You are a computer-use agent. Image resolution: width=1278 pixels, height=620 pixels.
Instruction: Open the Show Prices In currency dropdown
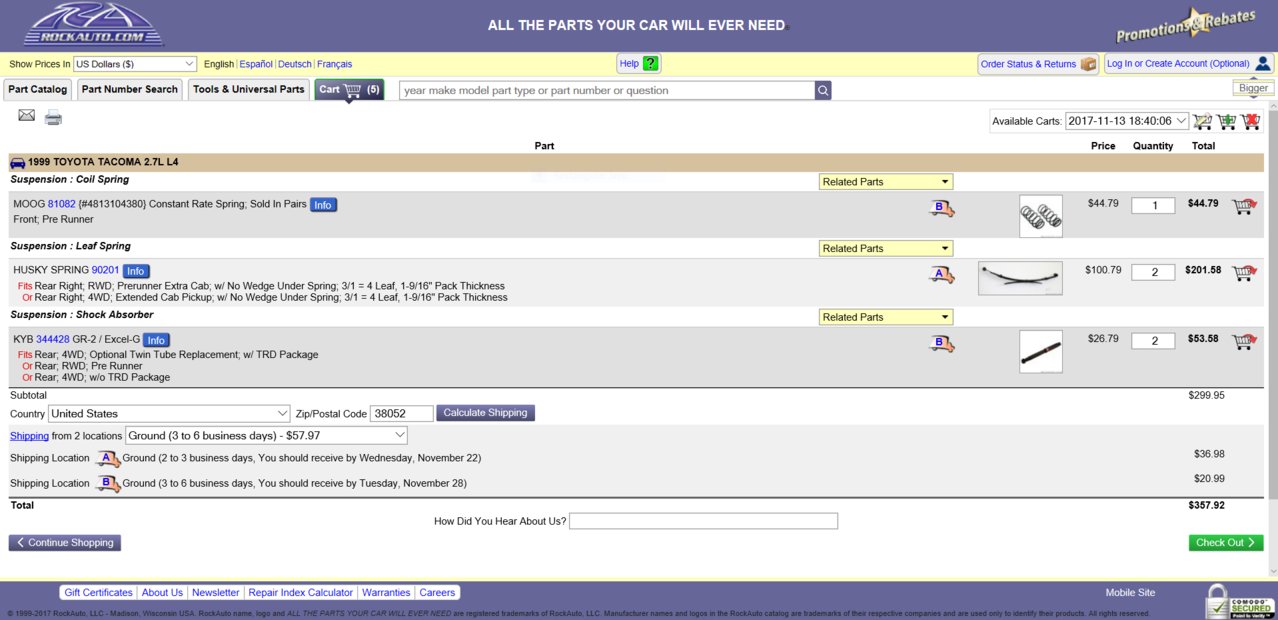(135, 64)
